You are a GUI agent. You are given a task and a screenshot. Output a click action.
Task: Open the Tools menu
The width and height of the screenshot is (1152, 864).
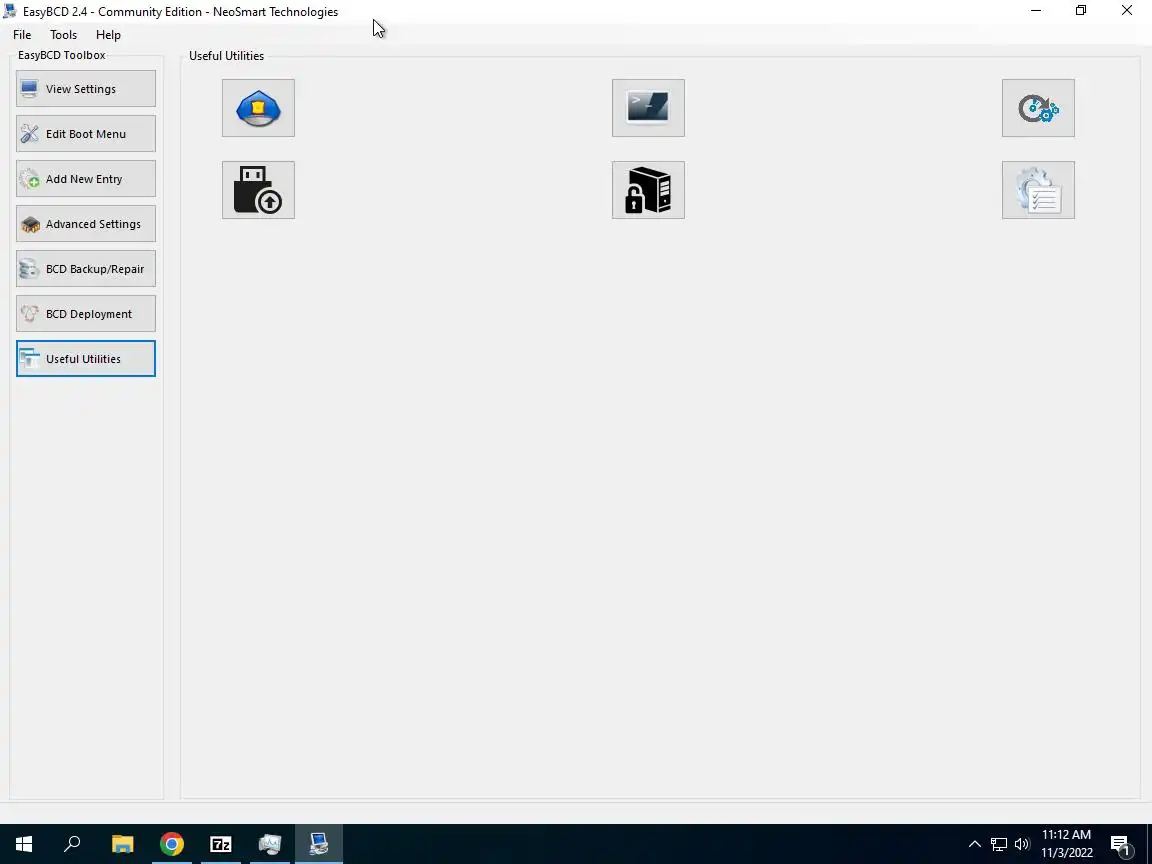[x=63, y=35]
